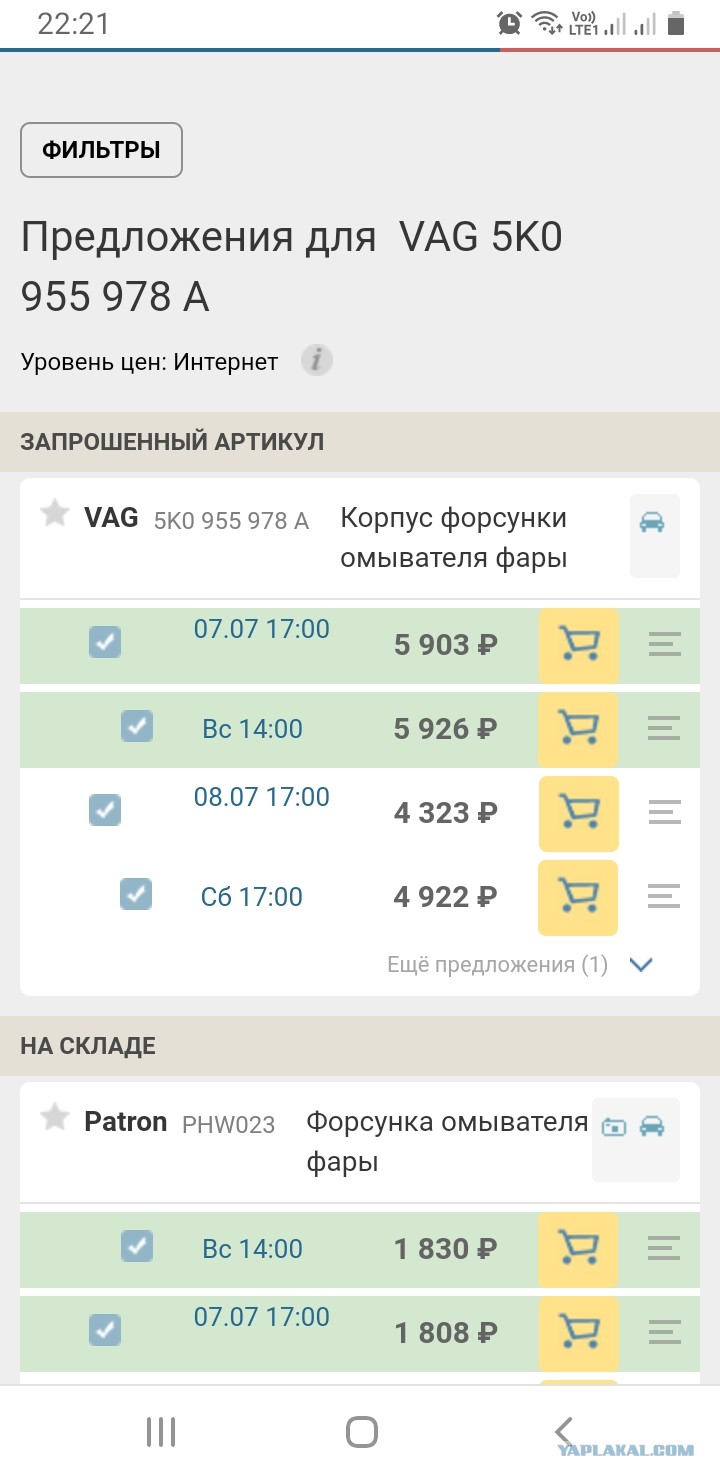This screenshot has height=1480, width=720.
Task: Star the Patron PHW023 item
Action: [54, 1118]
